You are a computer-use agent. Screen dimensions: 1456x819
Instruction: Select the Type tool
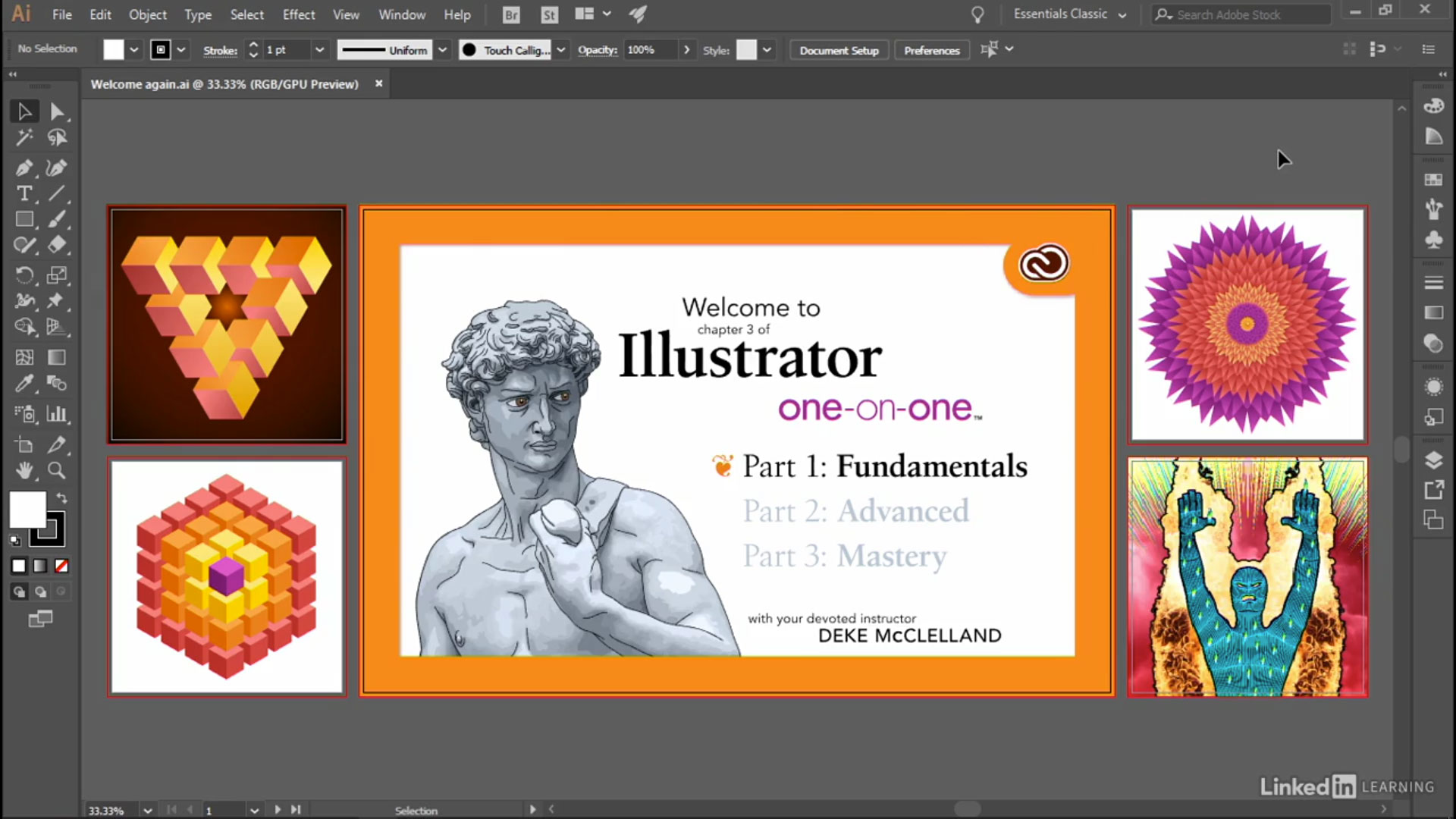24,193
